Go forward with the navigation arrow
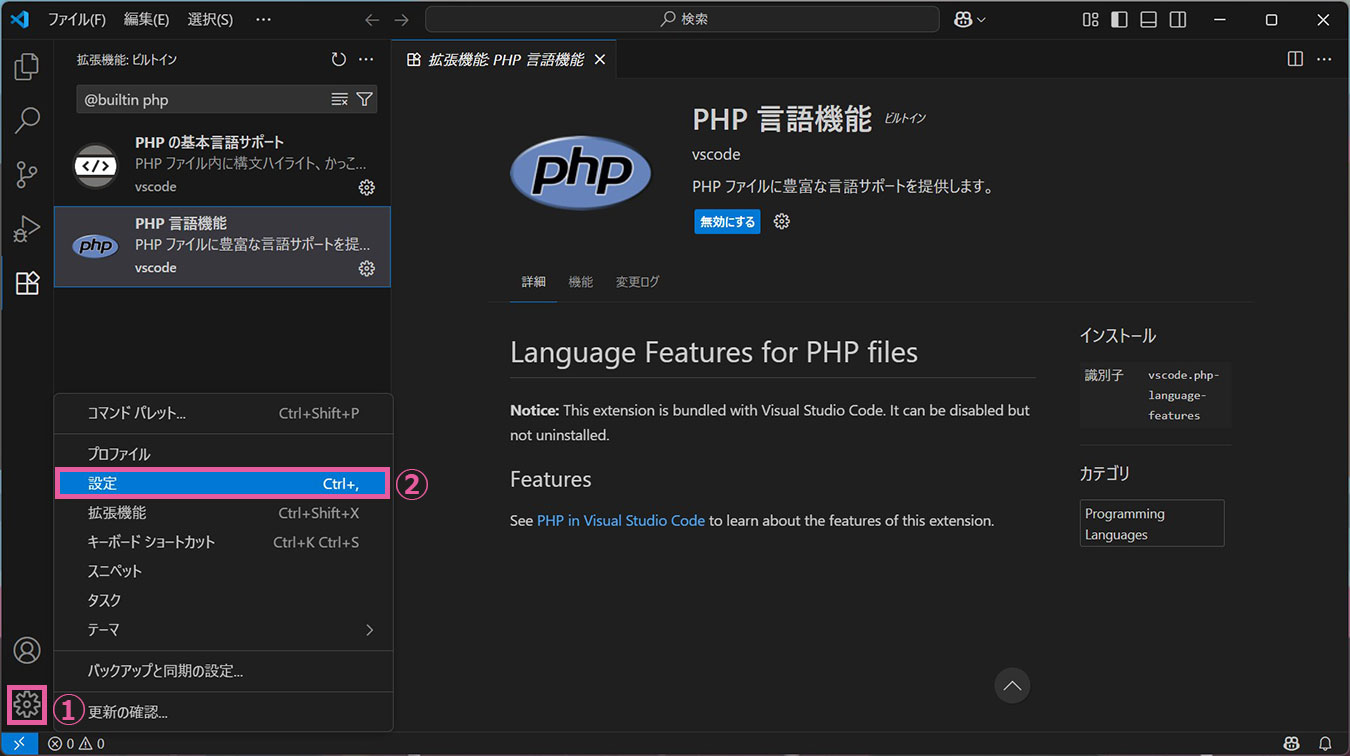This screenshot has width=1350, height=756. [401, 20]
